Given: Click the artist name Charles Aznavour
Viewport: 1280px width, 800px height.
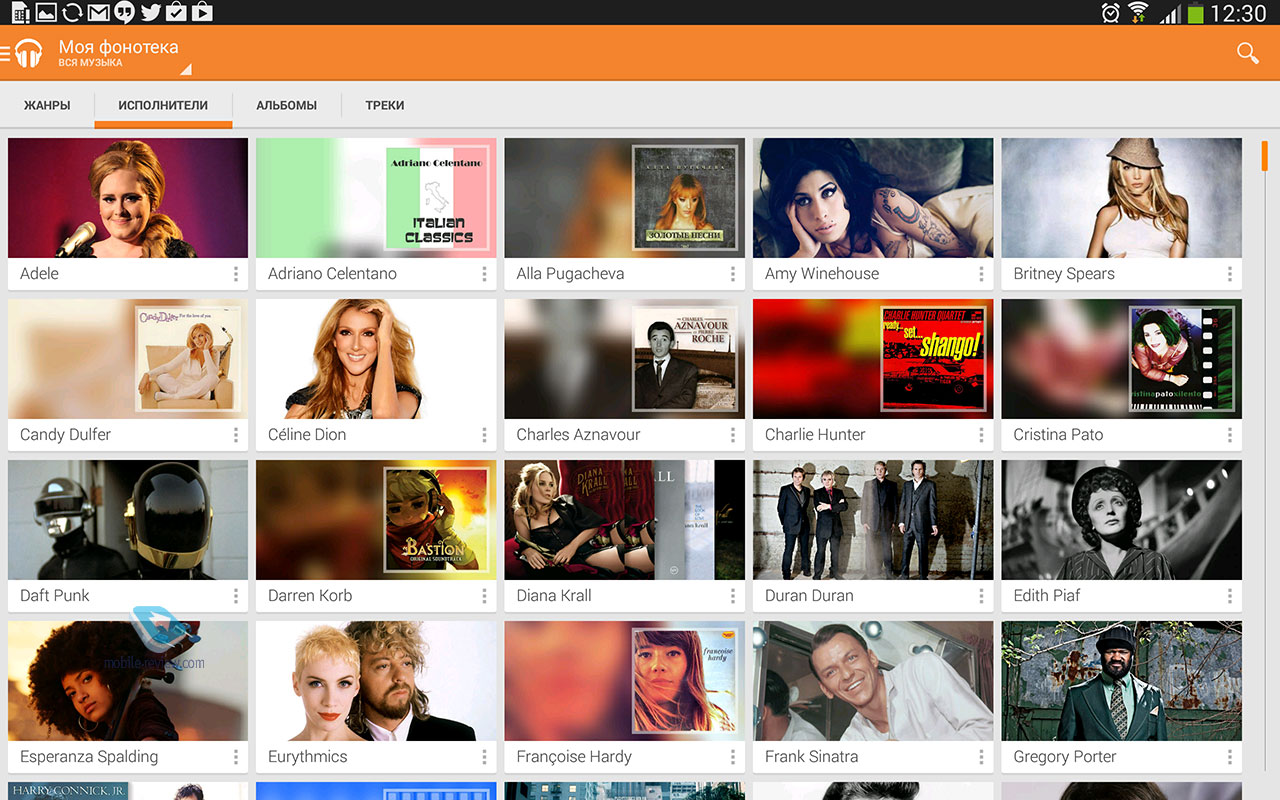Looking at the screenshot, I should (578, 435).
